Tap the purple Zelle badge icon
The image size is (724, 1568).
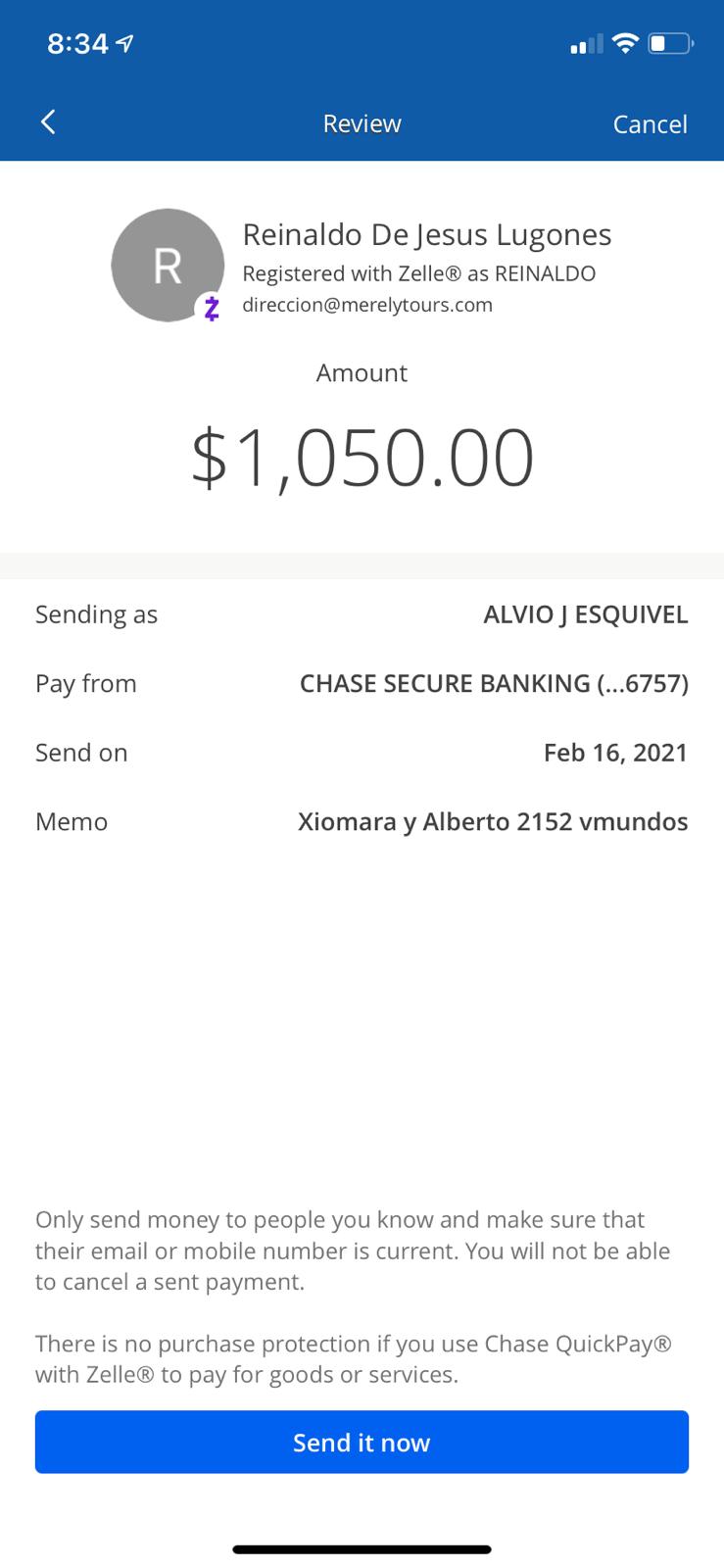(x=211, y=308)
